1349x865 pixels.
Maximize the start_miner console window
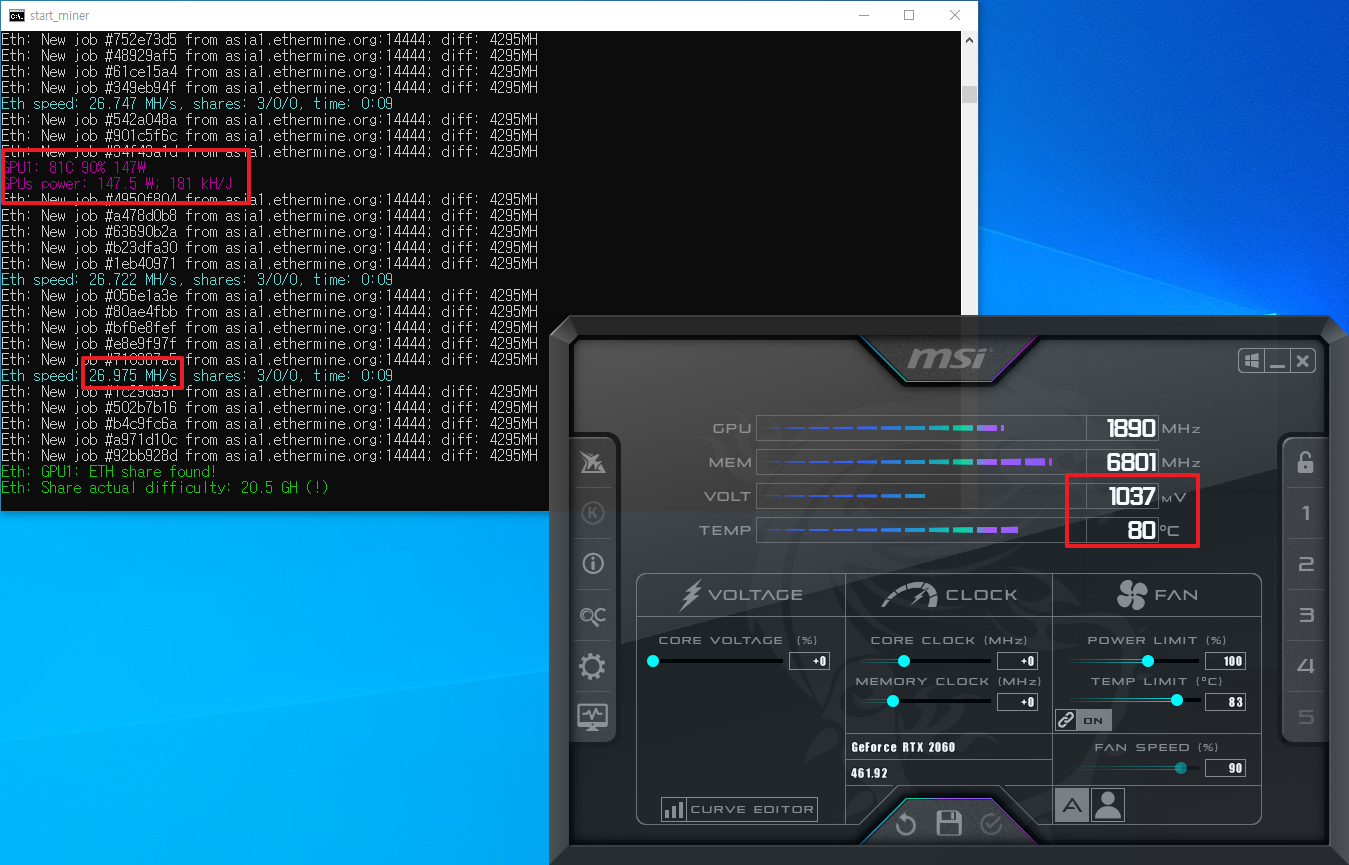(x=908, y=15)
